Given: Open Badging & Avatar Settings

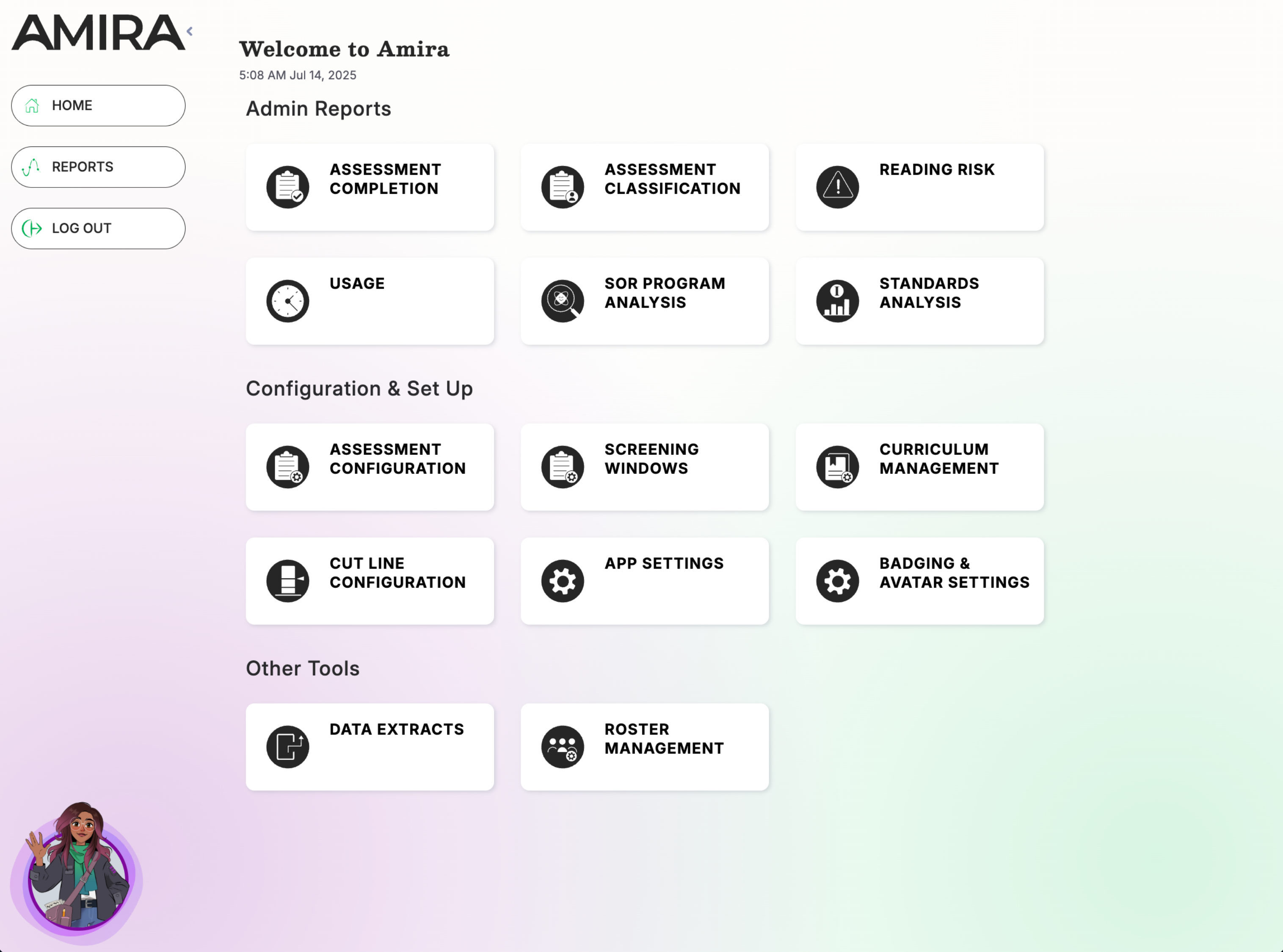Looking at the screenshot, I should pyautogui.click(x=919, y=581).
